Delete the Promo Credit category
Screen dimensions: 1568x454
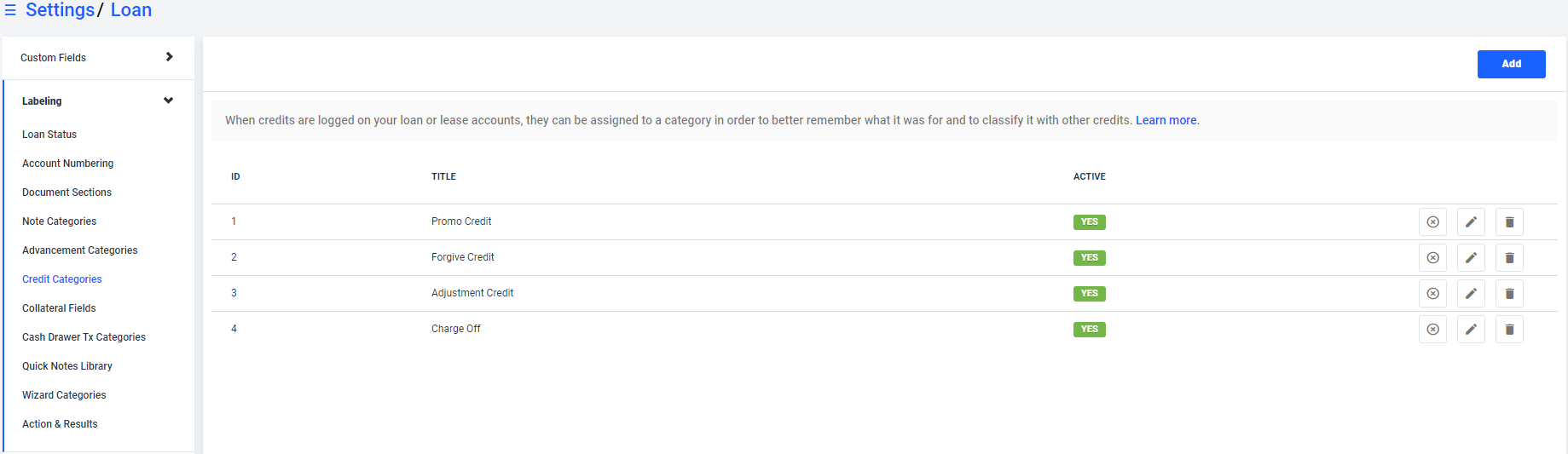coord(1509,222)
